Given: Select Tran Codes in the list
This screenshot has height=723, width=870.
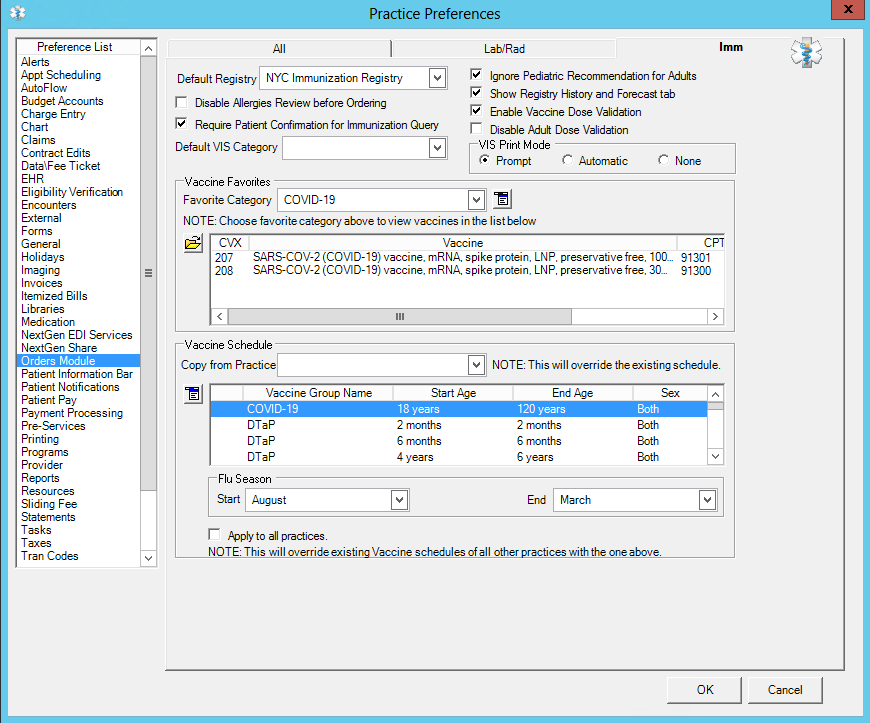Looking at the screenshot, I should click(50, 556).
